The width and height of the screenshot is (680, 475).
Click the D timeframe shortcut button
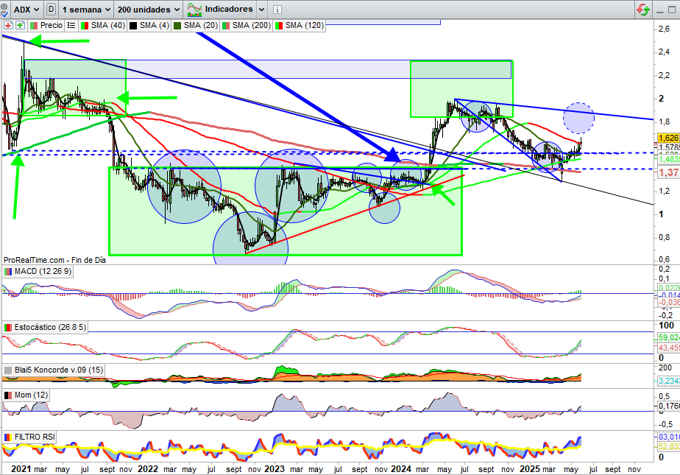point(51,9)
